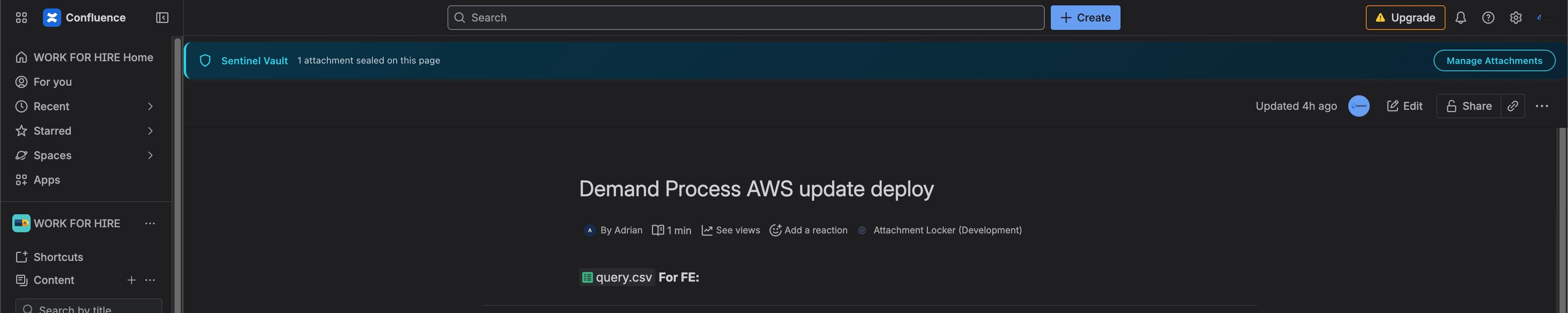The image size is (1568, 313).
Task: Expand the Starred section chevron
Action: 150,131
